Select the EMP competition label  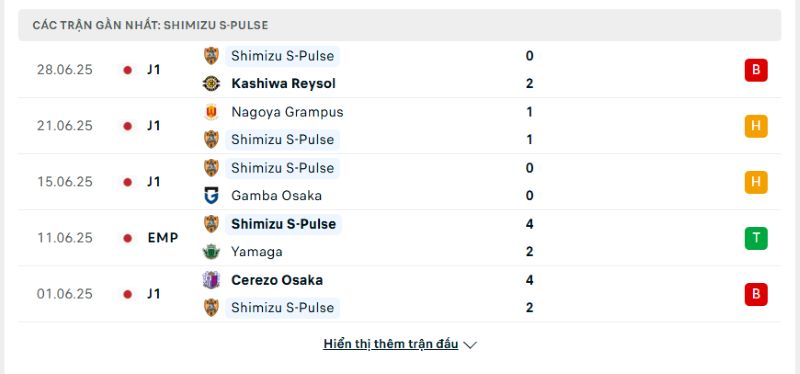point(163,238)
